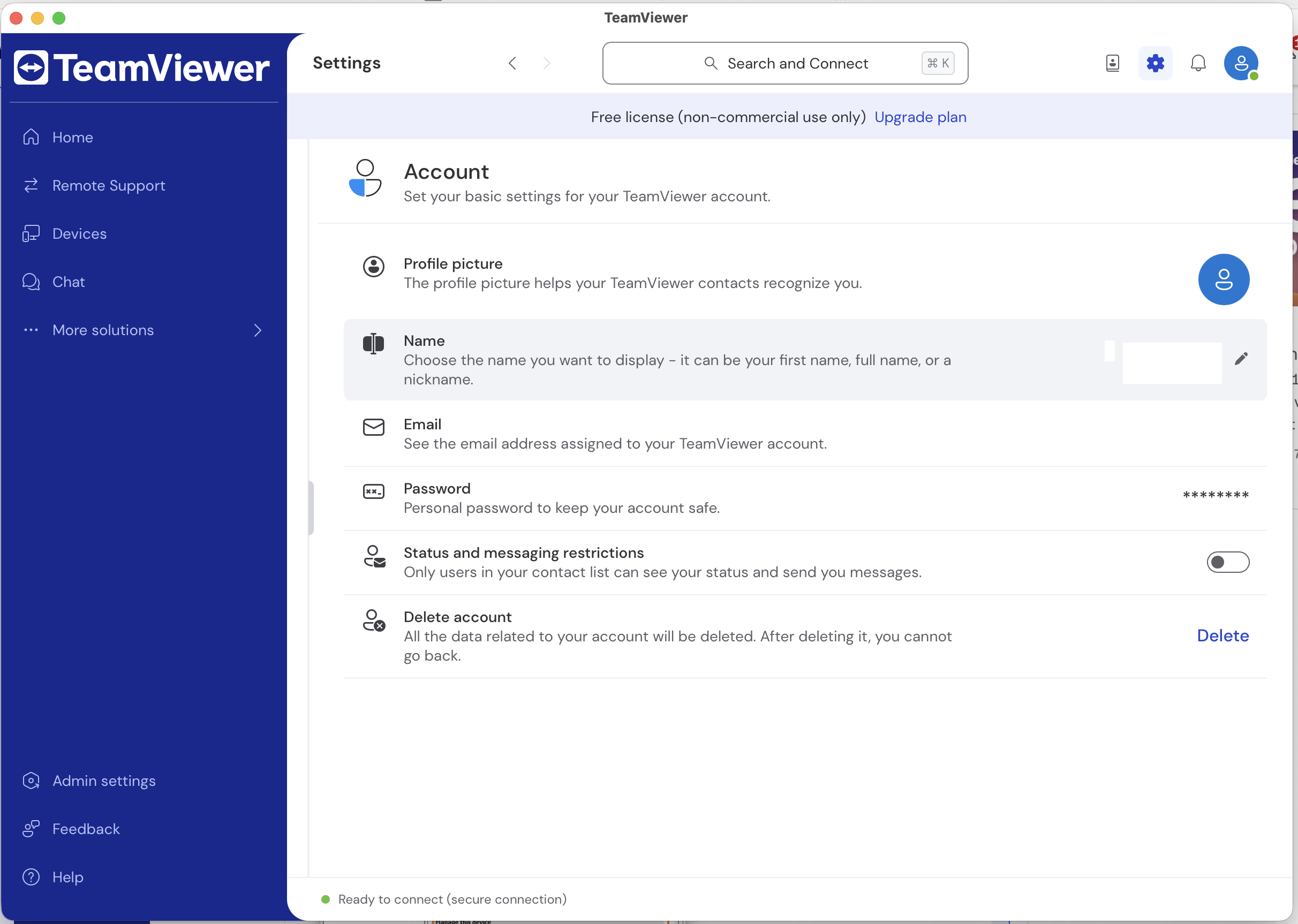The width and height of the screenshot is (1298, 924).
Task: Click the Email envelope icon
Action: click(374, 427)
